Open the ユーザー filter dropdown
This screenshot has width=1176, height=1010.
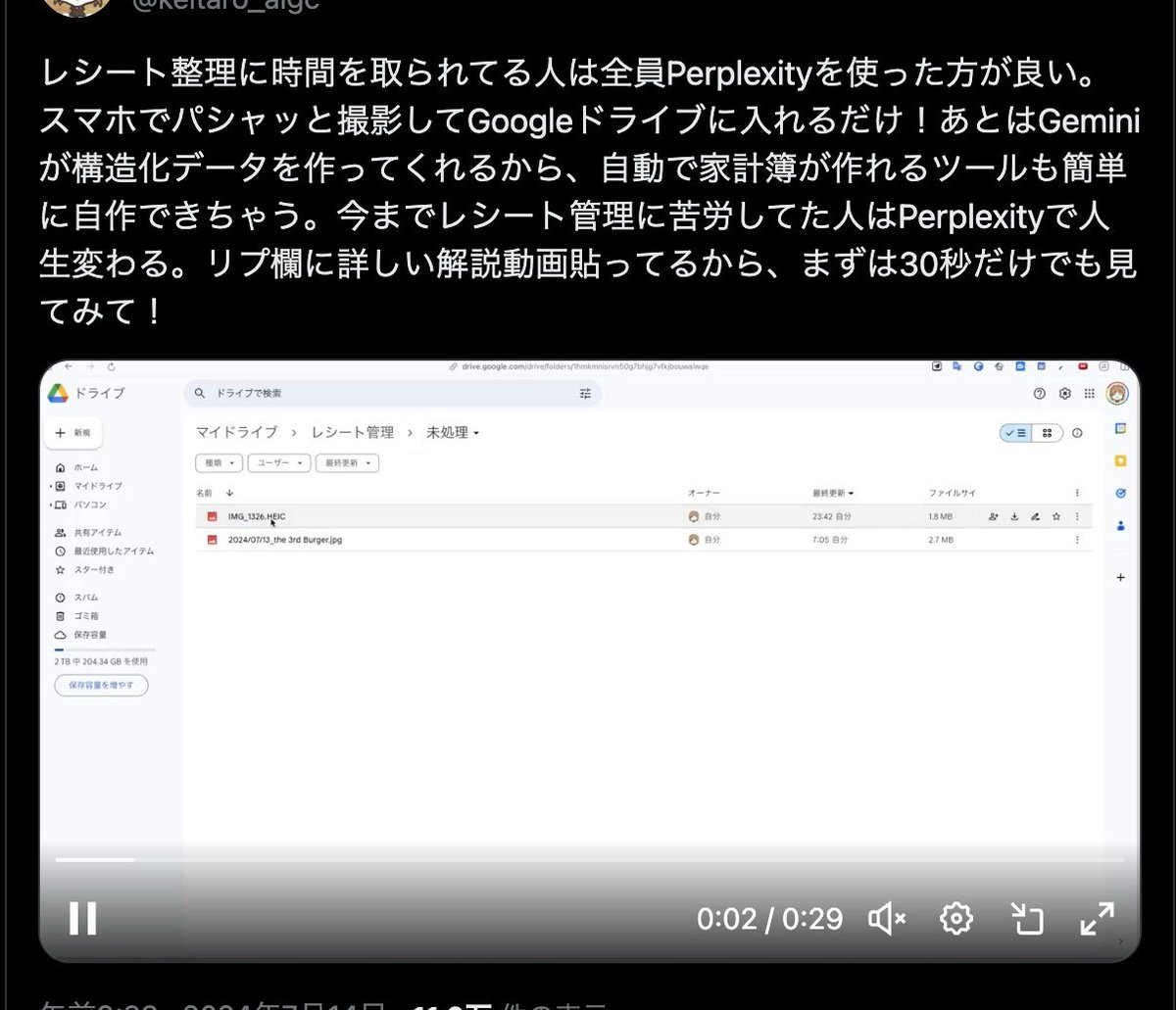pyautogui.click(x=278, y=462)
